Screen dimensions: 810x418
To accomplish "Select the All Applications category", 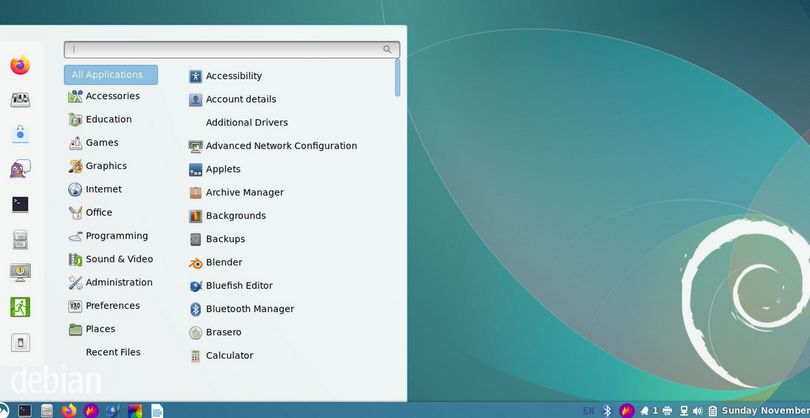I will tap(110, 75).
